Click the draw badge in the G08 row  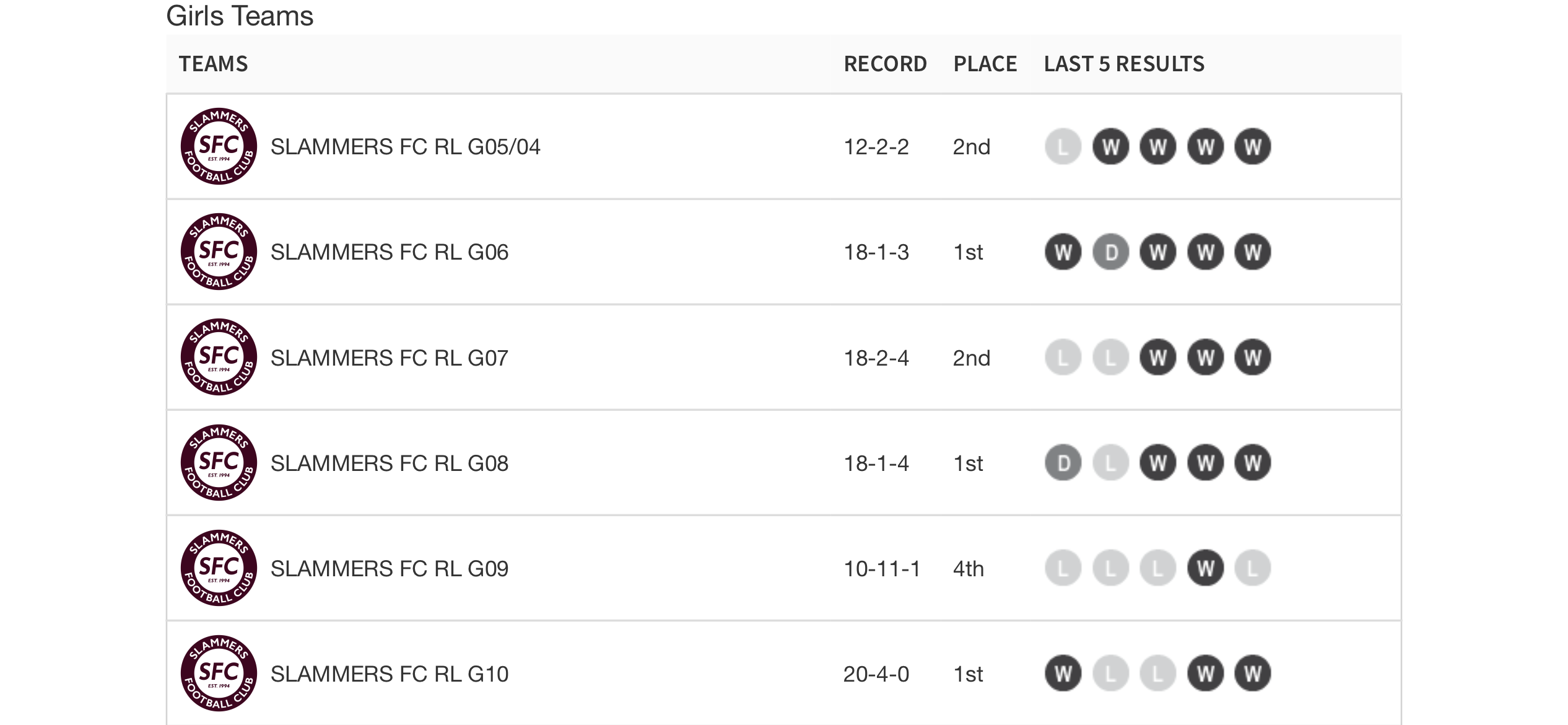tap(1063, 463)
